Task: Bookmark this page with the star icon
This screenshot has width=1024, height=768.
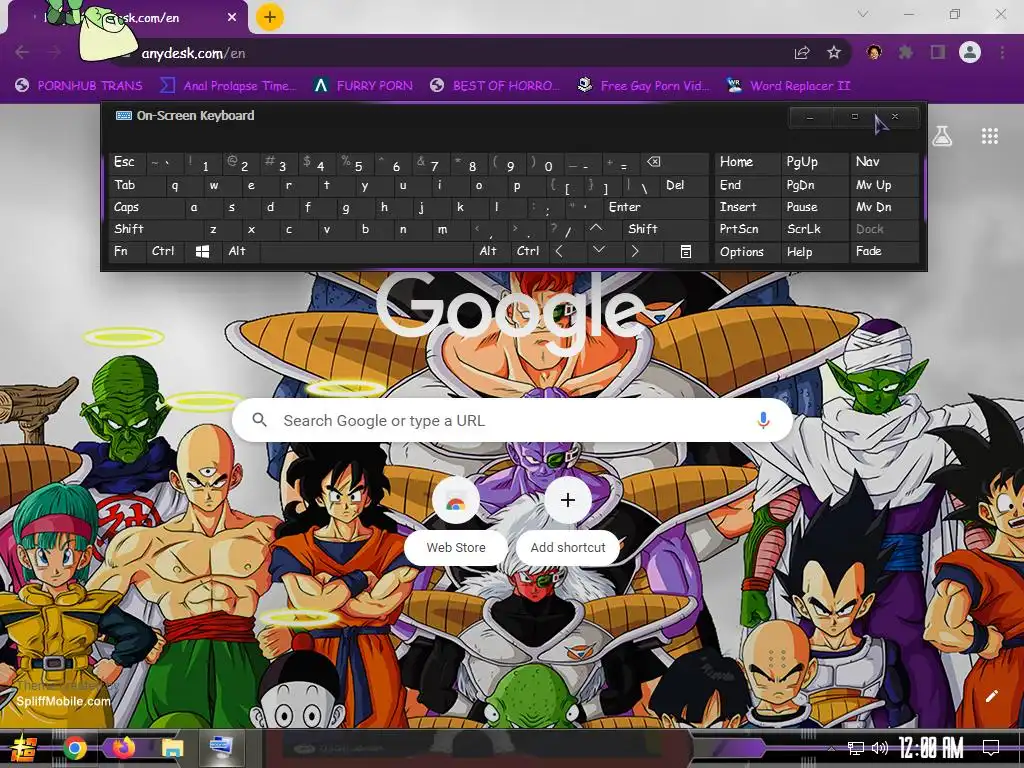Action: (x=834, y=53)
